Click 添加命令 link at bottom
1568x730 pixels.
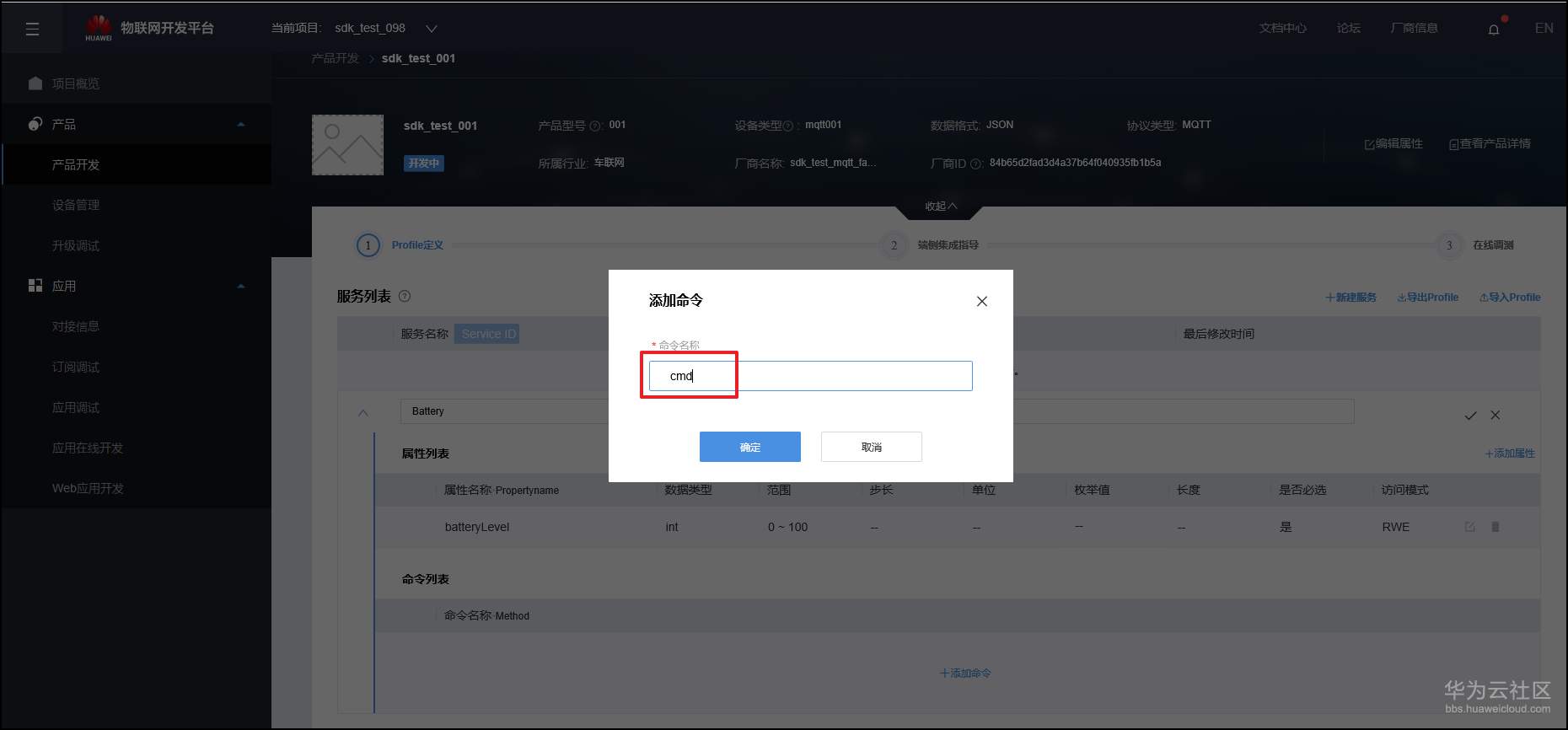(965, 674)
